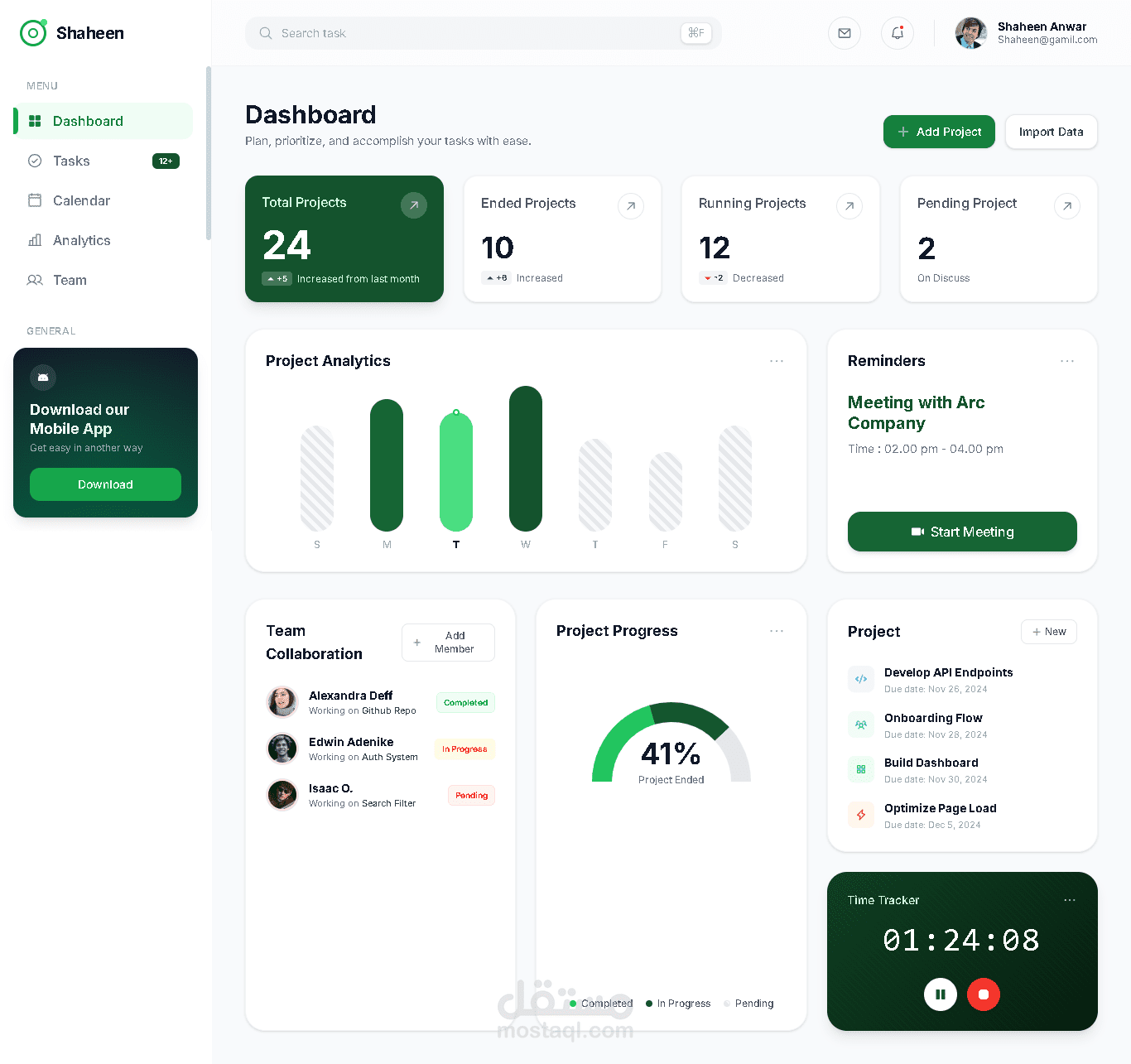Viewport: 1131px width, 1064px height.
Task: Click Alexandra Deff's avatar
Action: 282,702
